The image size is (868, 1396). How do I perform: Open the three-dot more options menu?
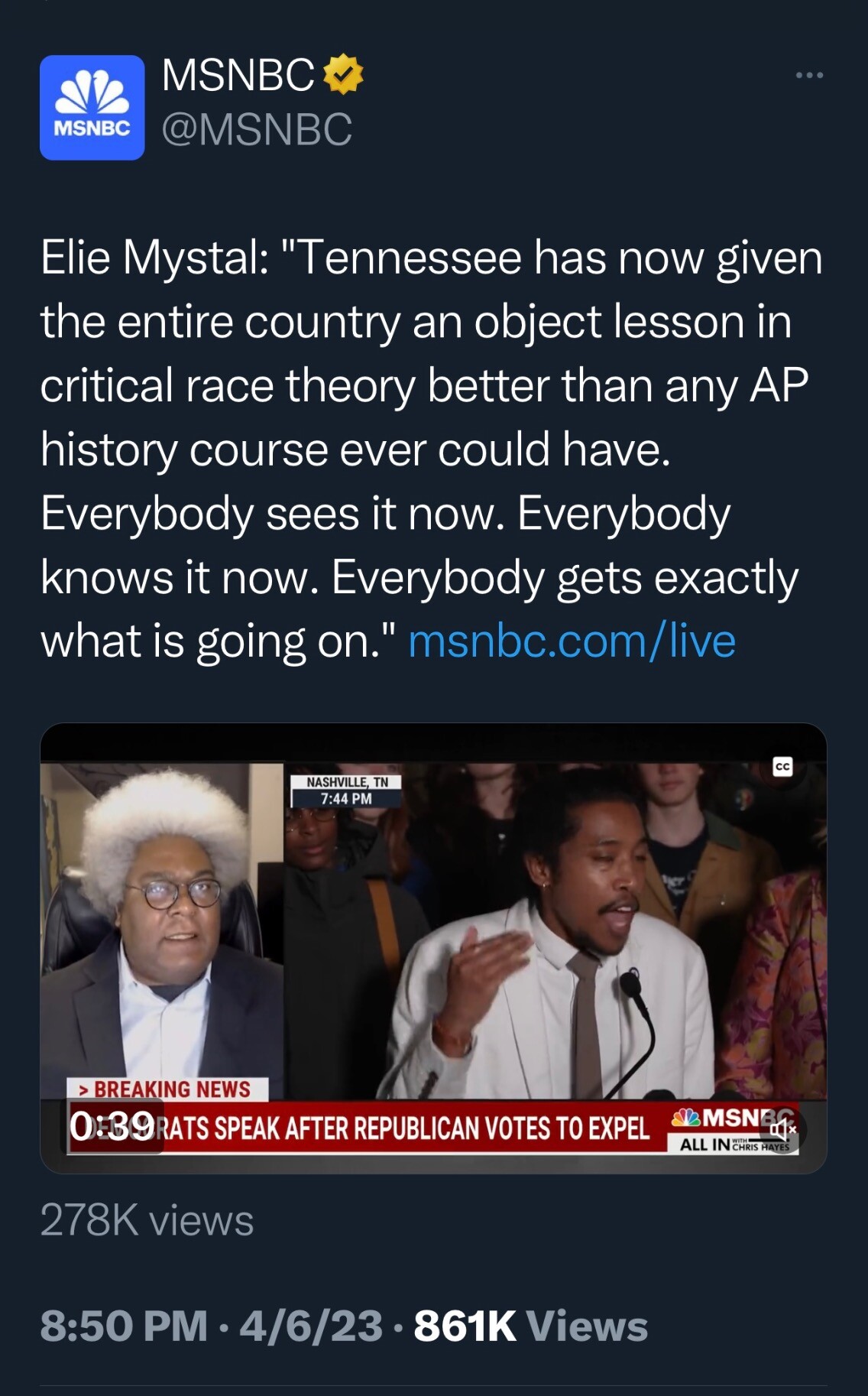809,75
